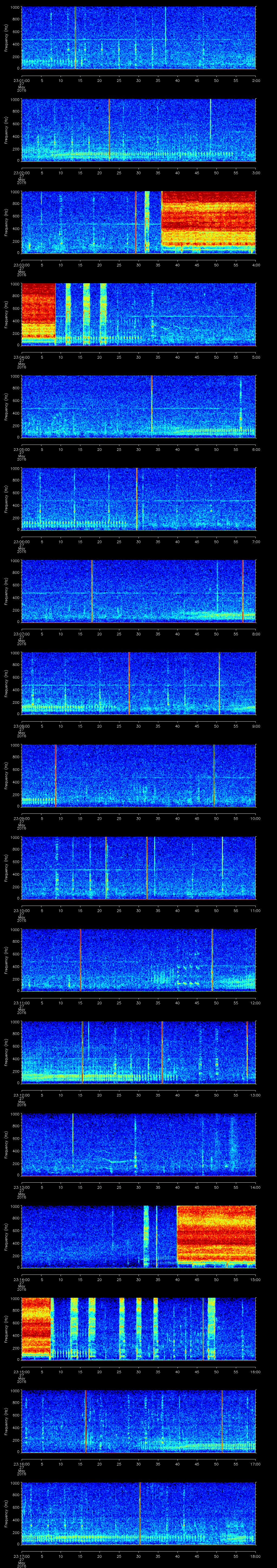Click the 14:00 end time label
Image resolution: width=277 pixels, height=1568 pixels.
pyautogui.click(x=255, y=1187)
